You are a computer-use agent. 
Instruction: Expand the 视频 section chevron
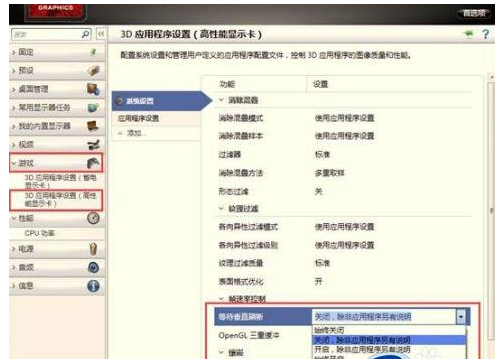[x=14, y=145]
